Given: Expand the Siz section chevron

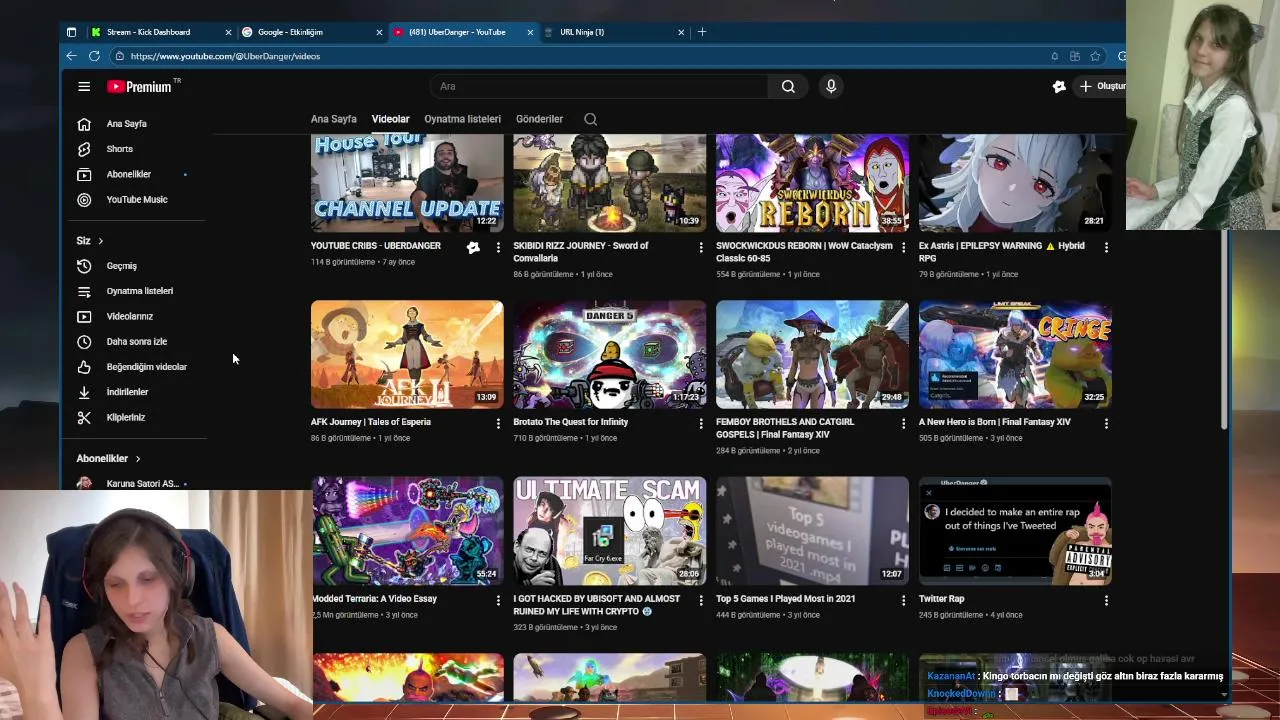Looking at the screenshot, I should (100, 241).
